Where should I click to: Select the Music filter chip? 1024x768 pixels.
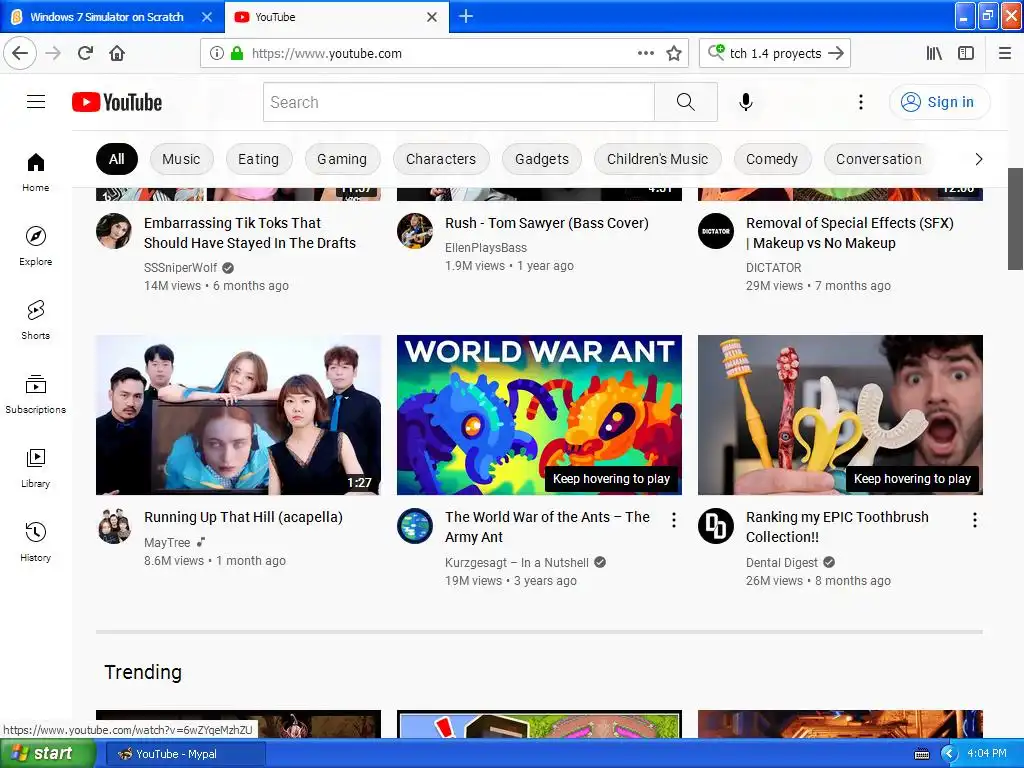click(x=182, y=159)
